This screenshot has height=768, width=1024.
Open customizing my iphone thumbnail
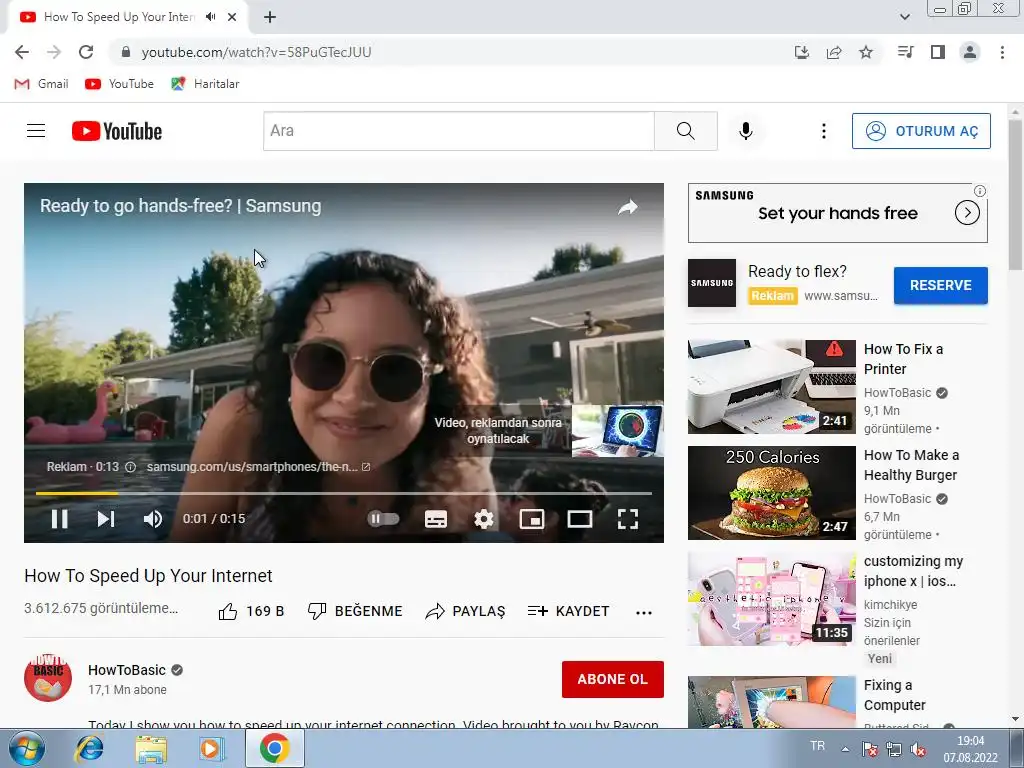tap(771, 598)
